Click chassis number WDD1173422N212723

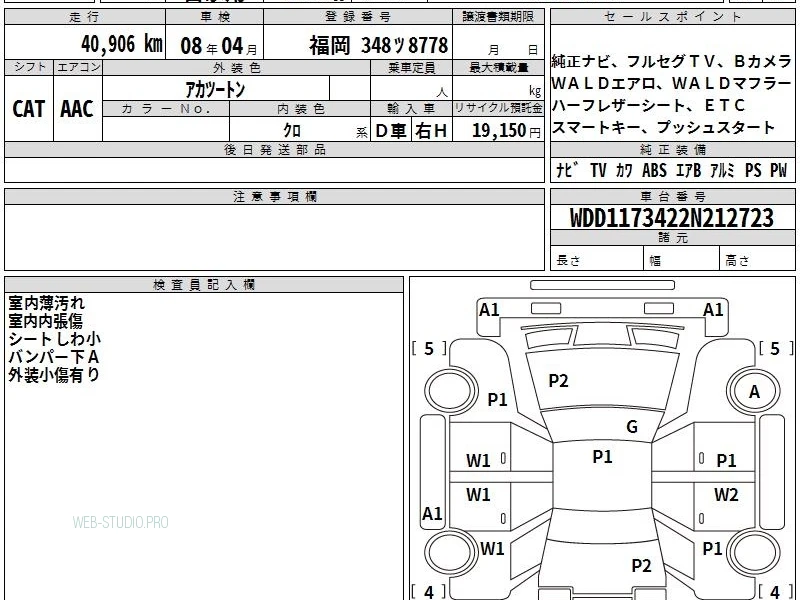click(x=672, y=218)
